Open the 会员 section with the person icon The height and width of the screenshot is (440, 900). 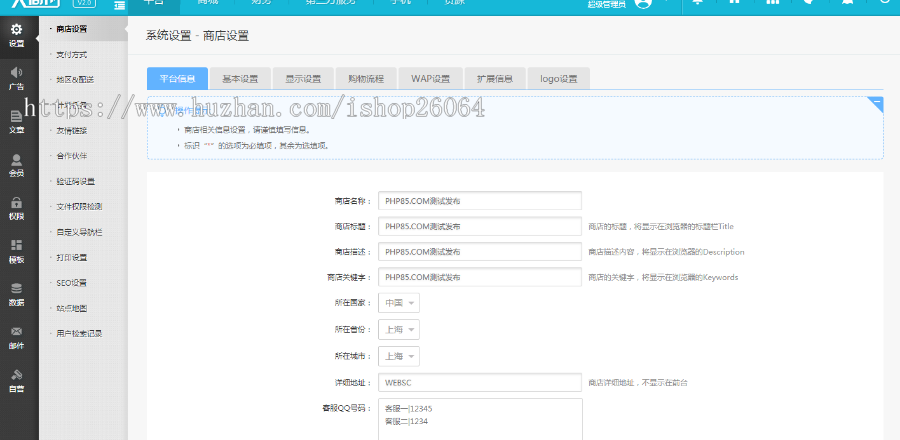click(x=17, y=165)
